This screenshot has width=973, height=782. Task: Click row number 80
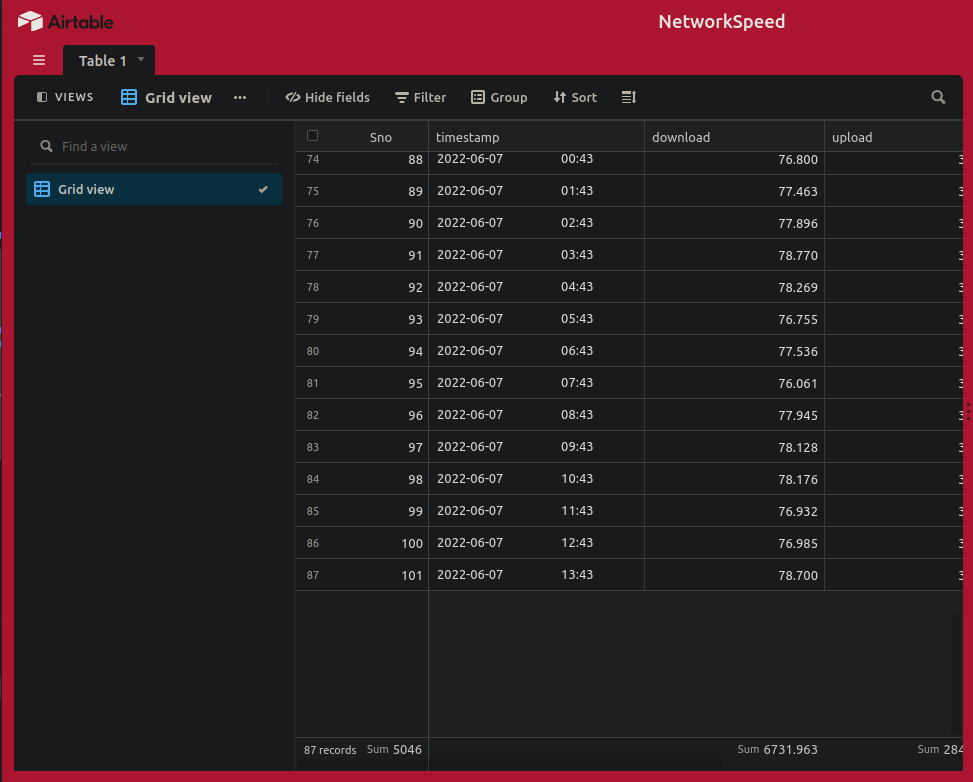pyautogui.click(x=313, y=351)
